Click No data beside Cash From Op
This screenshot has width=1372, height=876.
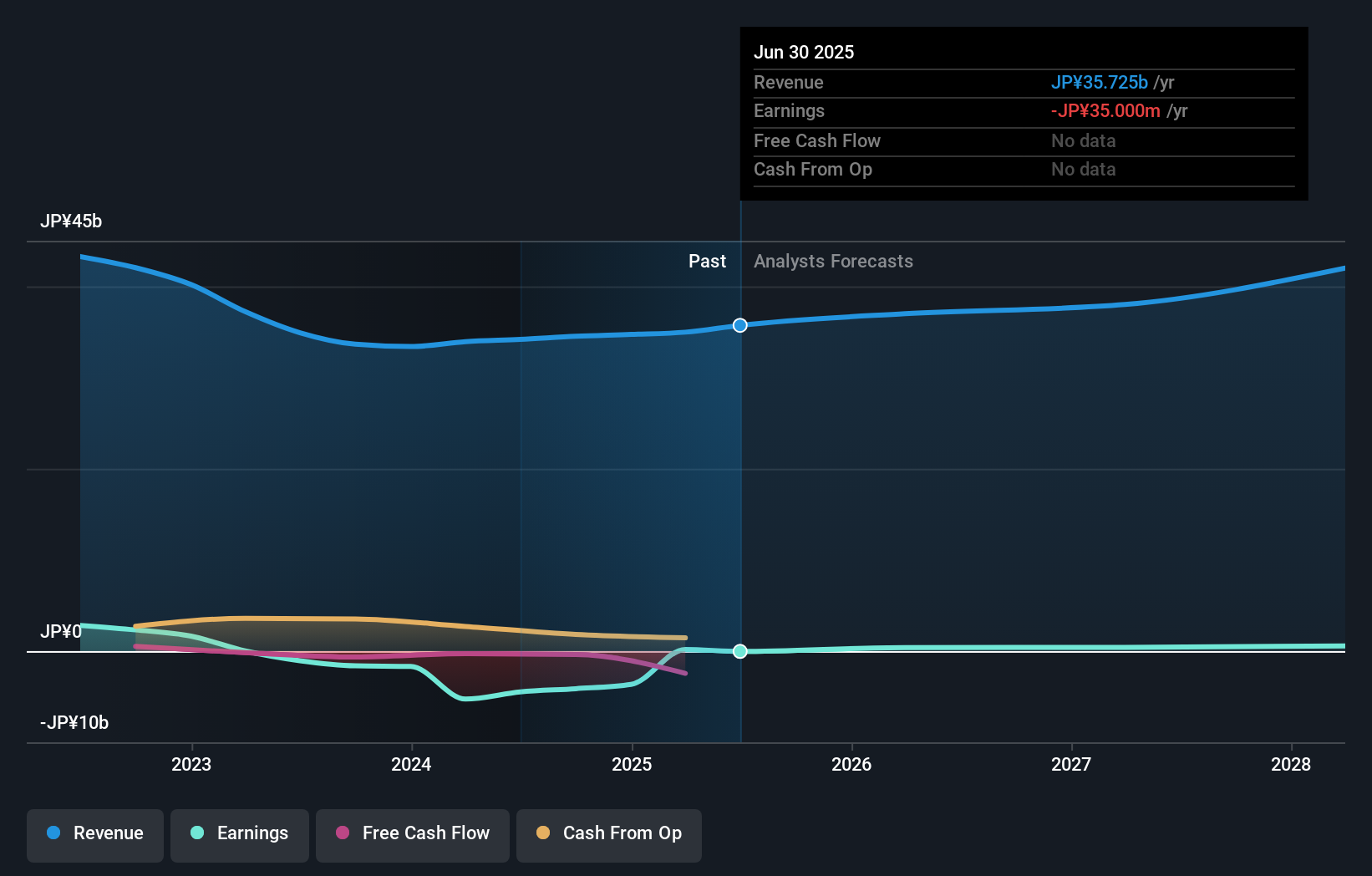pos(1084,170)
